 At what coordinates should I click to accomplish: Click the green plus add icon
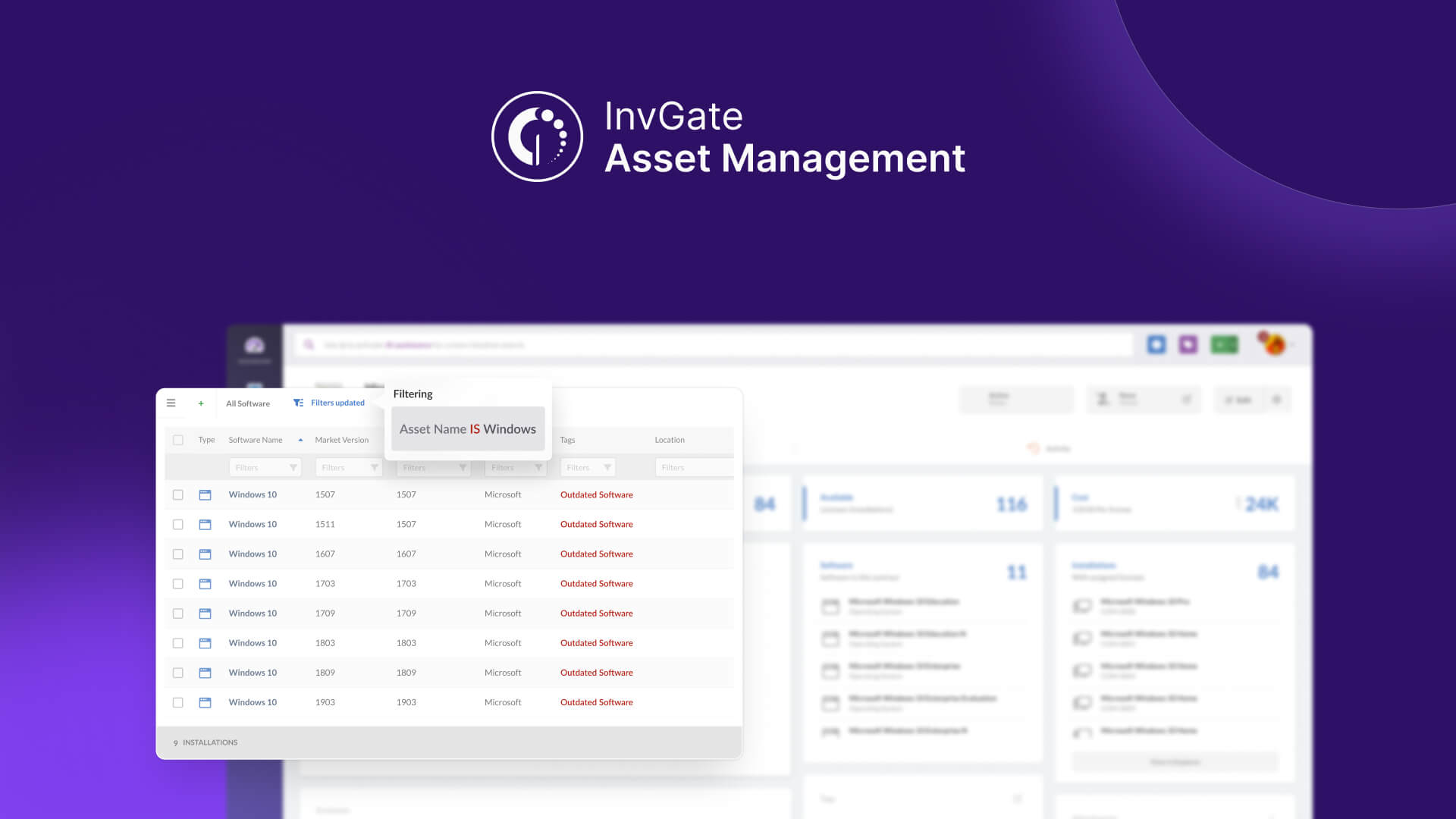[x=201, y=403]
